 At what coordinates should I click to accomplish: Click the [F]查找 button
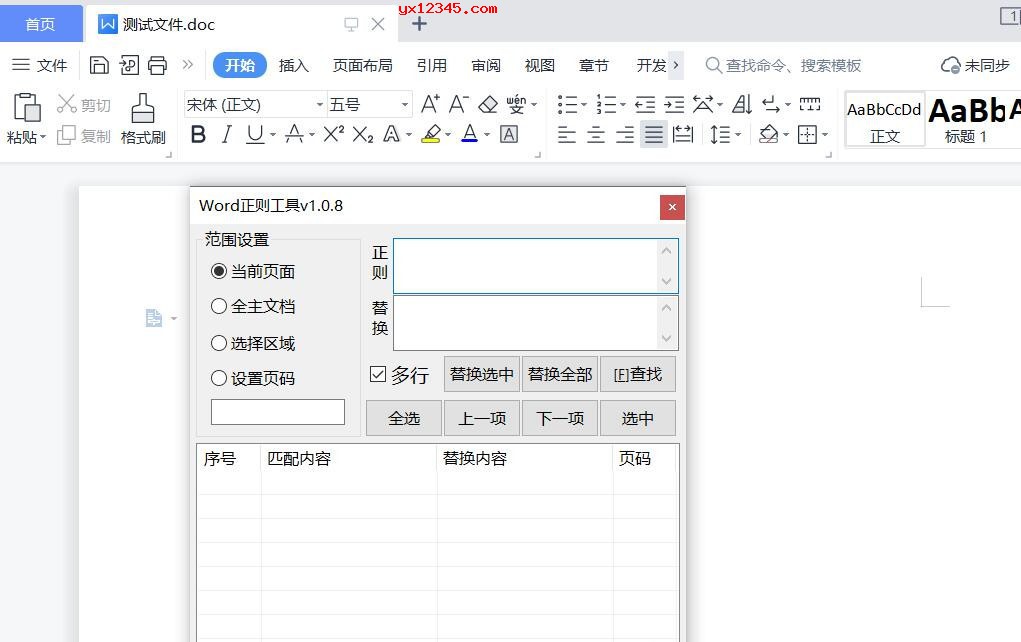tap(637, 374)
